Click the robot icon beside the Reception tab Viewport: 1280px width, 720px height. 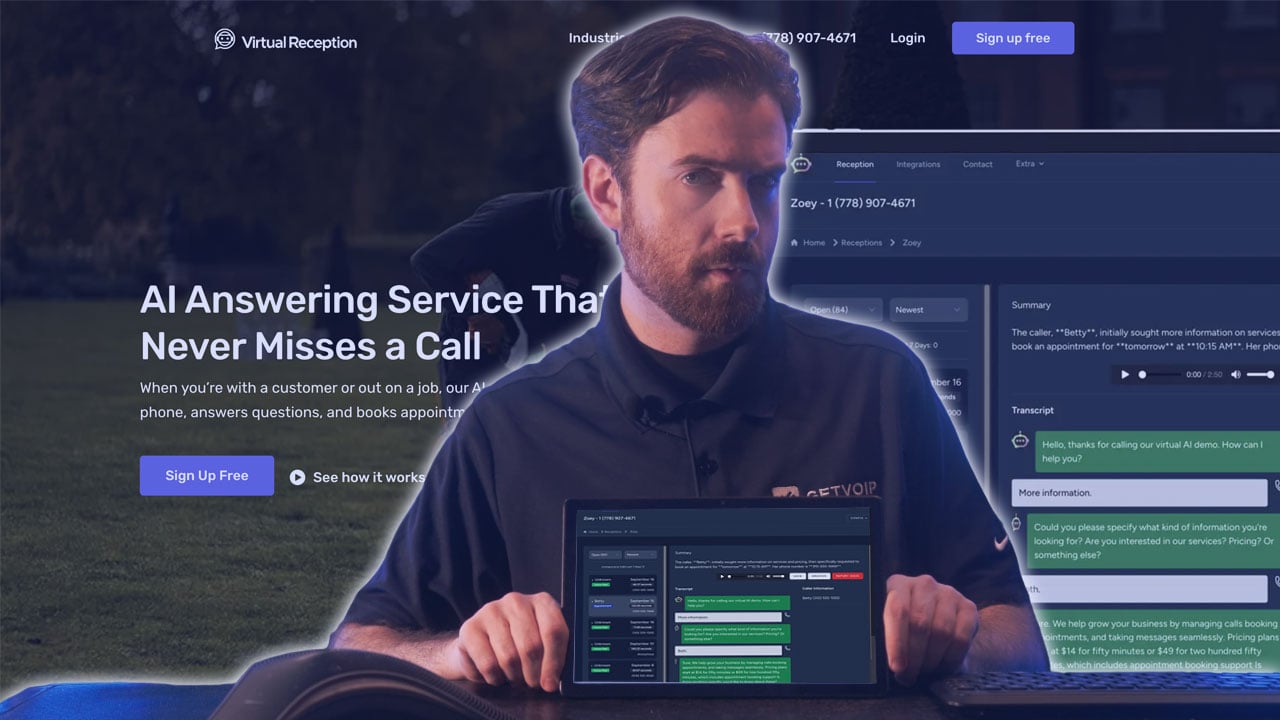pyautogui.click(x=801, y=165)
